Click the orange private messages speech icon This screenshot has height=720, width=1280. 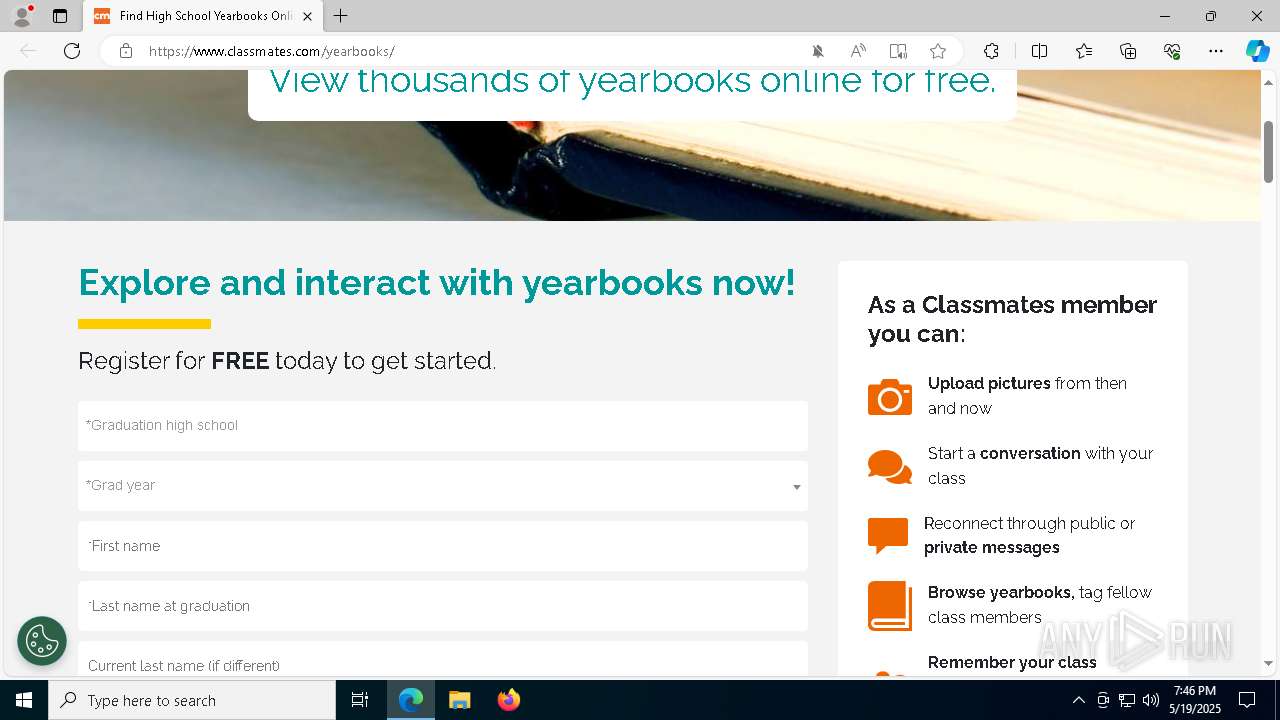tap(887, 536)
